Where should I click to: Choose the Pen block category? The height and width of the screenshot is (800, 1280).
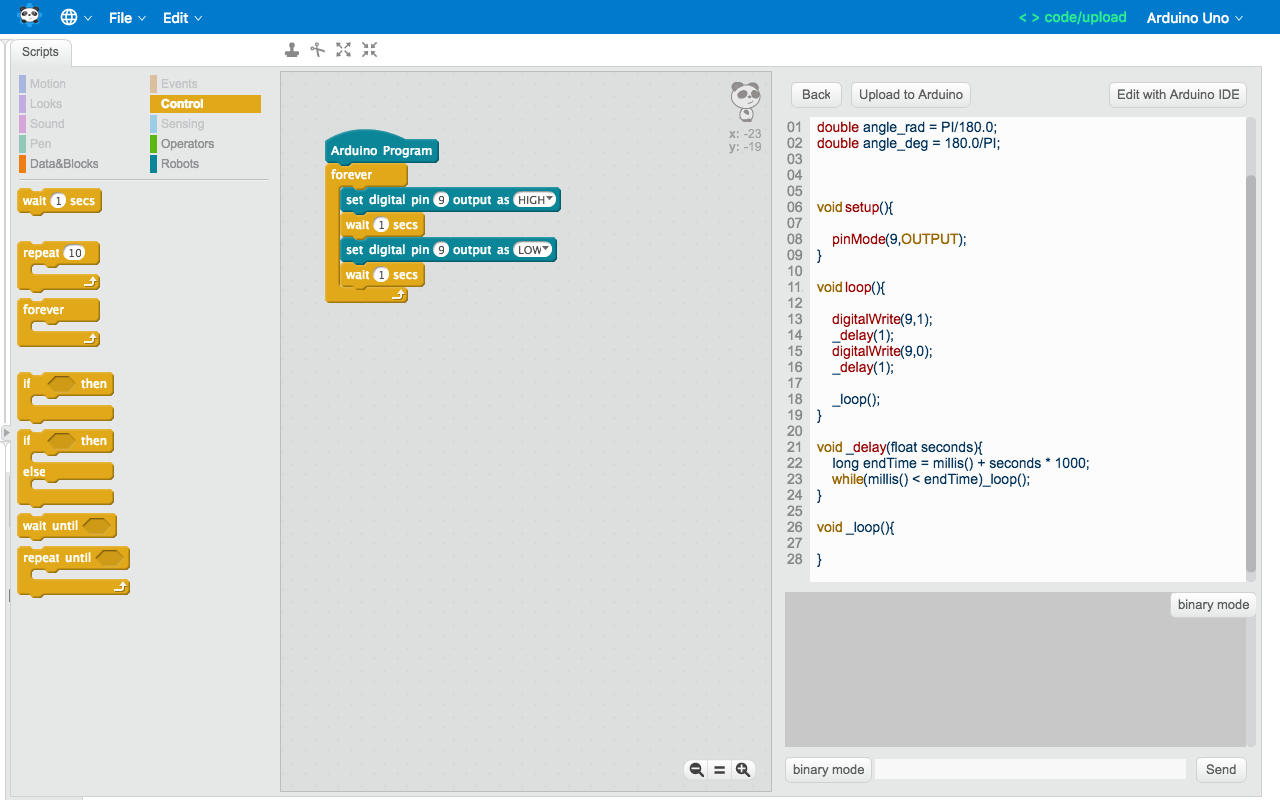coord(40,144)
